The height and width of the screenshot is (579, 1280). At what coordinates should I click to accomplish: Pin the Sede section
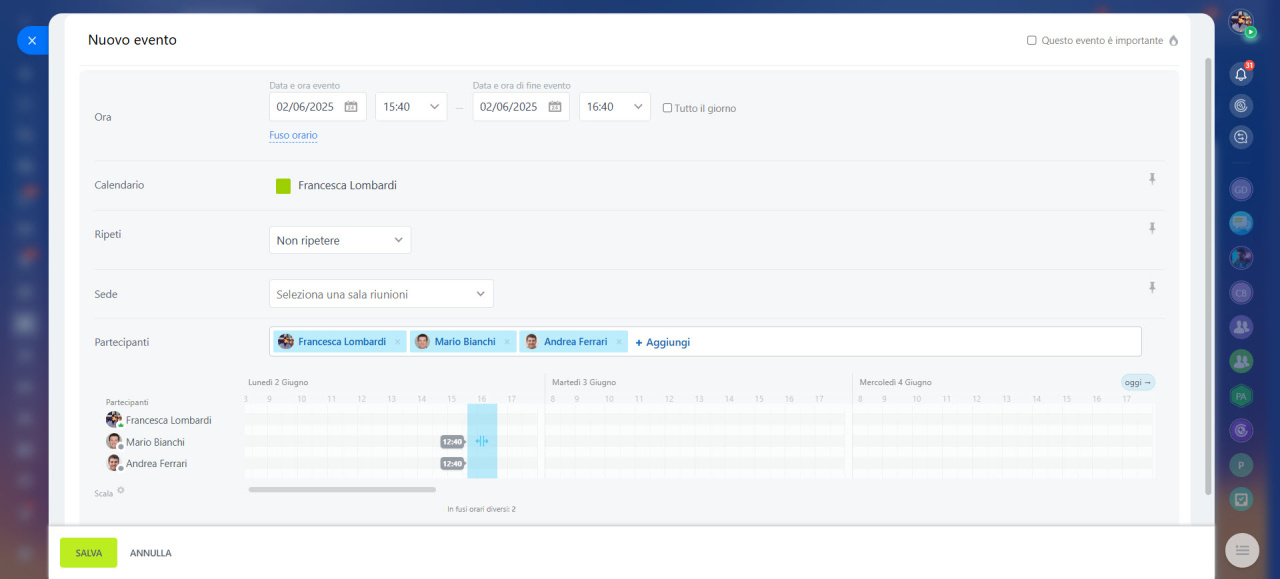(x=1152, y=287)
